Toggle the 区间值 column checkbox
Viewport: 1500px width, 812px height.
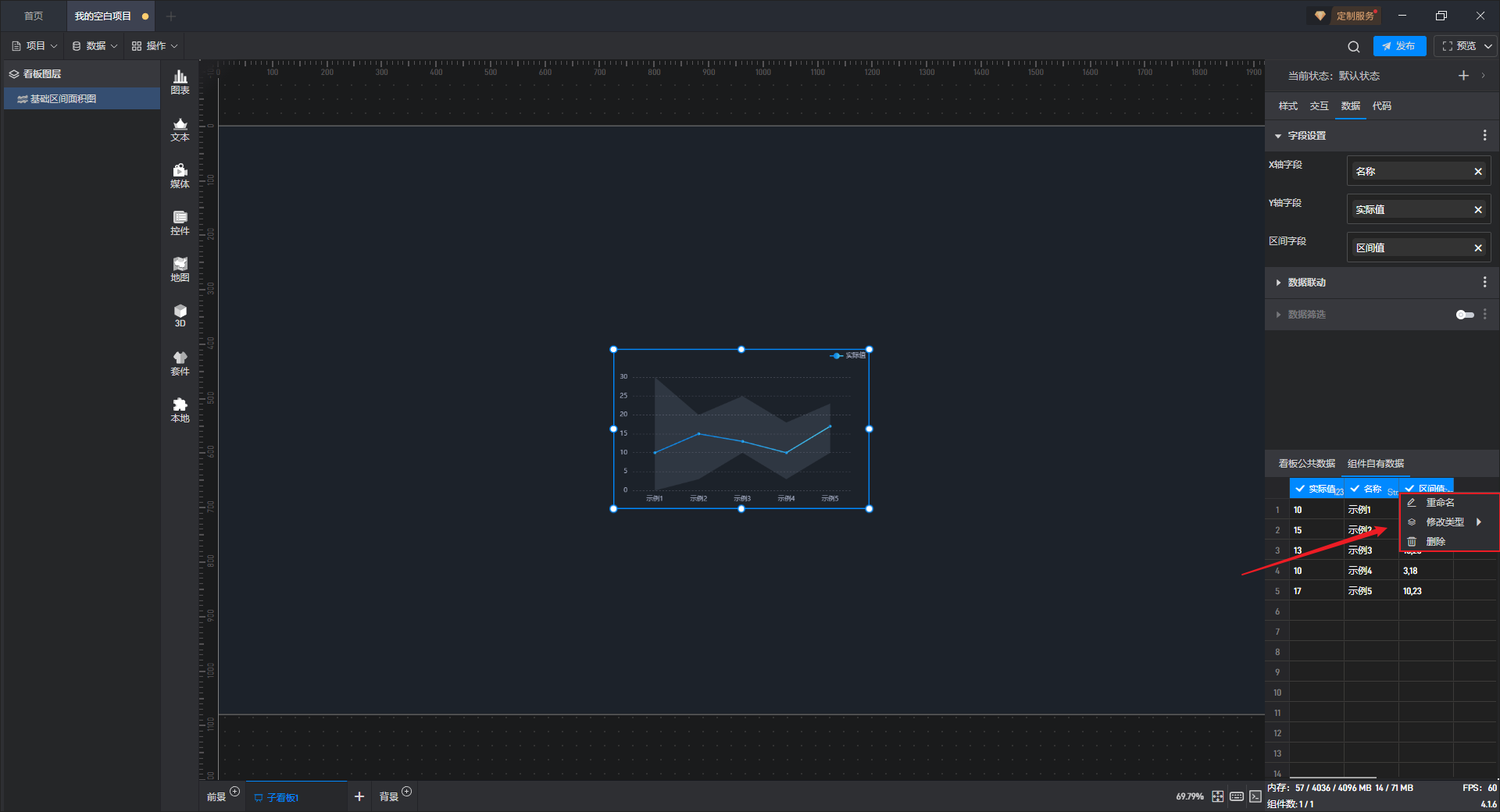pos(1409,489)
